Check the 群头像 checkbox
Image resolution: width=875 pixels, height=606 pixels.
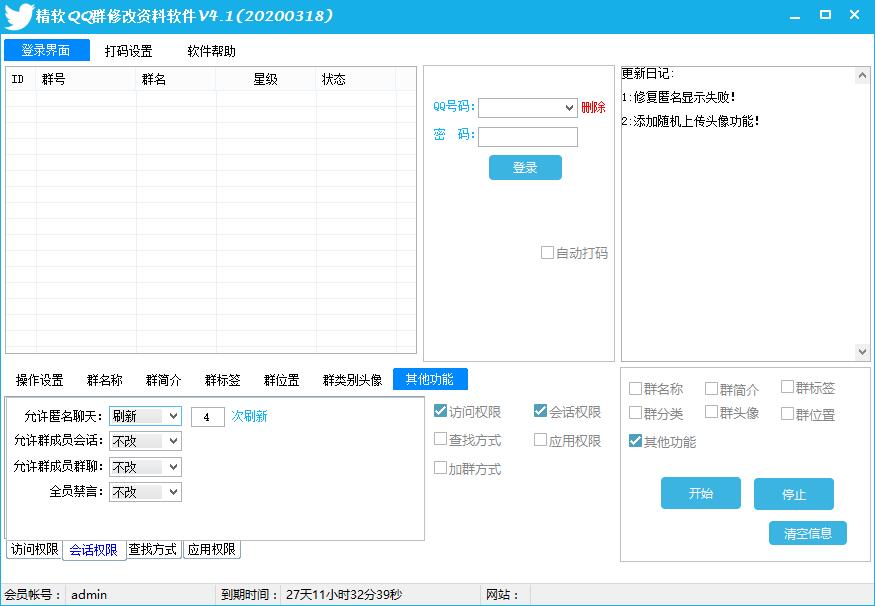tap(711, 412)
